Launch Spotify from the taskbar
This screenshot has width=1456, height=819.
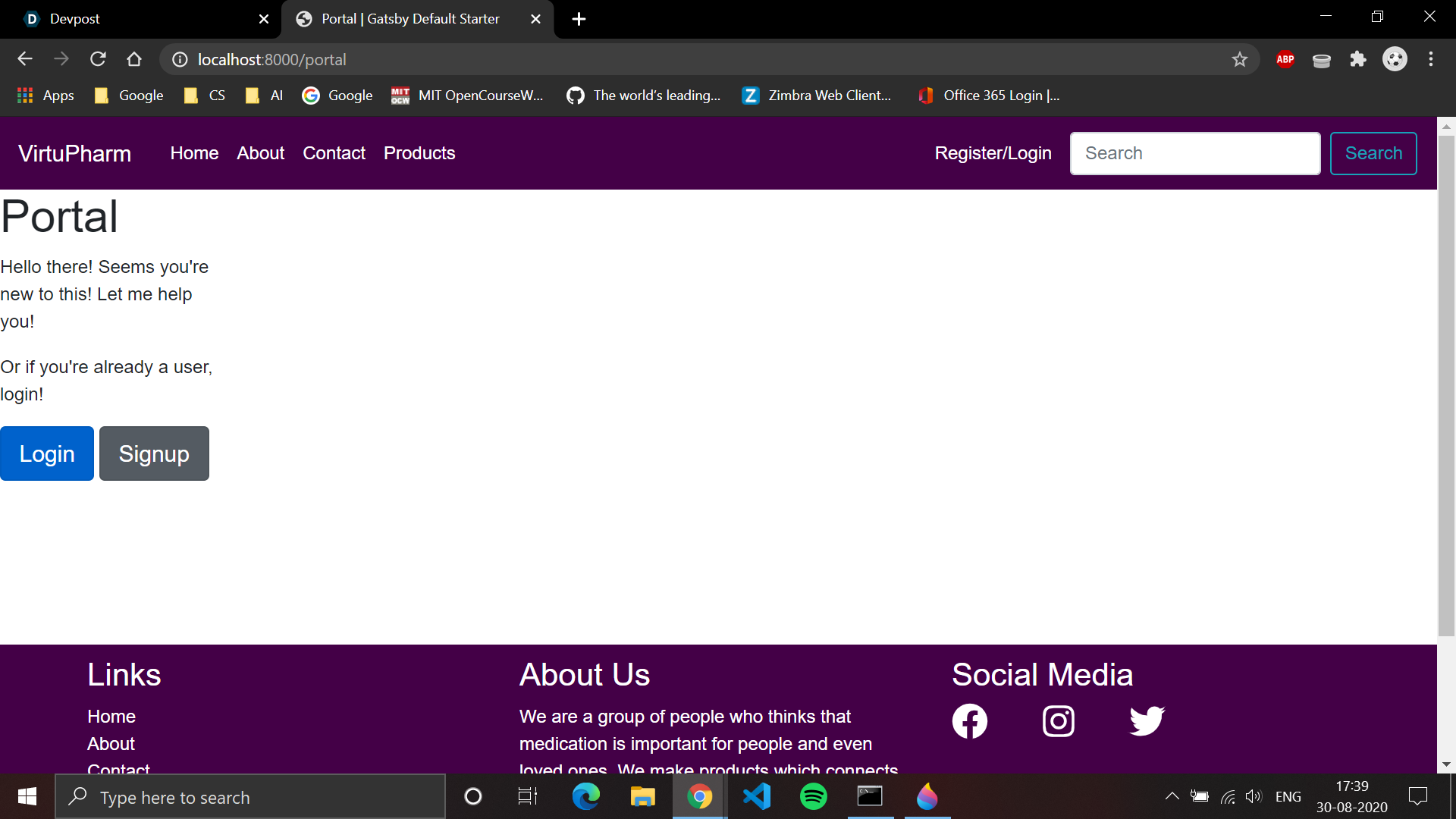click(x=813, y=796)
